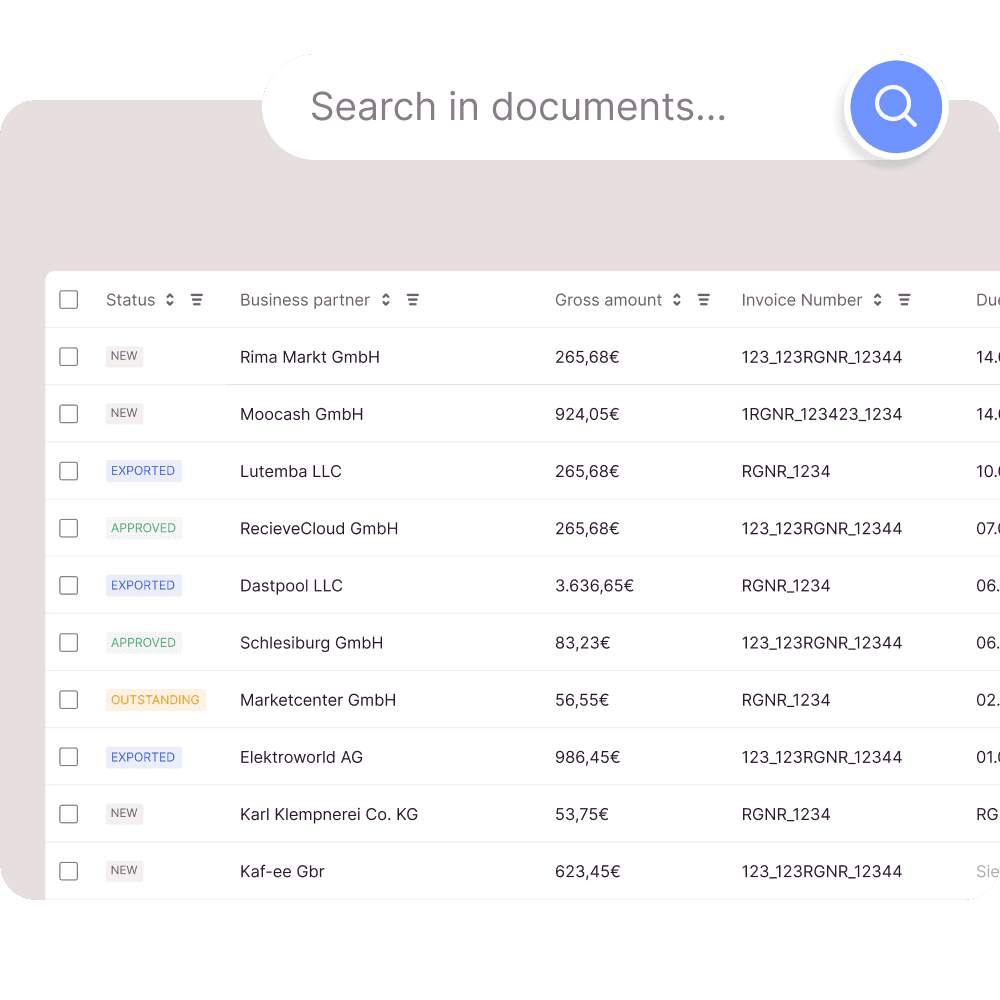Sort by Gross amount using sort arrows

coord(677,300)
